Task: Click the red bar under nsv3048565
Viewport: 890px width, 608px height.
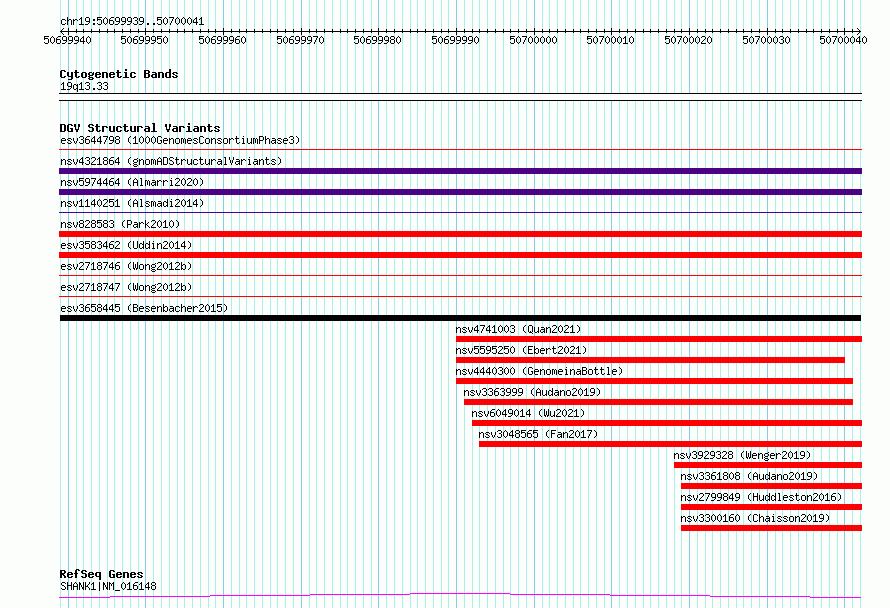Action: point(670,444)
